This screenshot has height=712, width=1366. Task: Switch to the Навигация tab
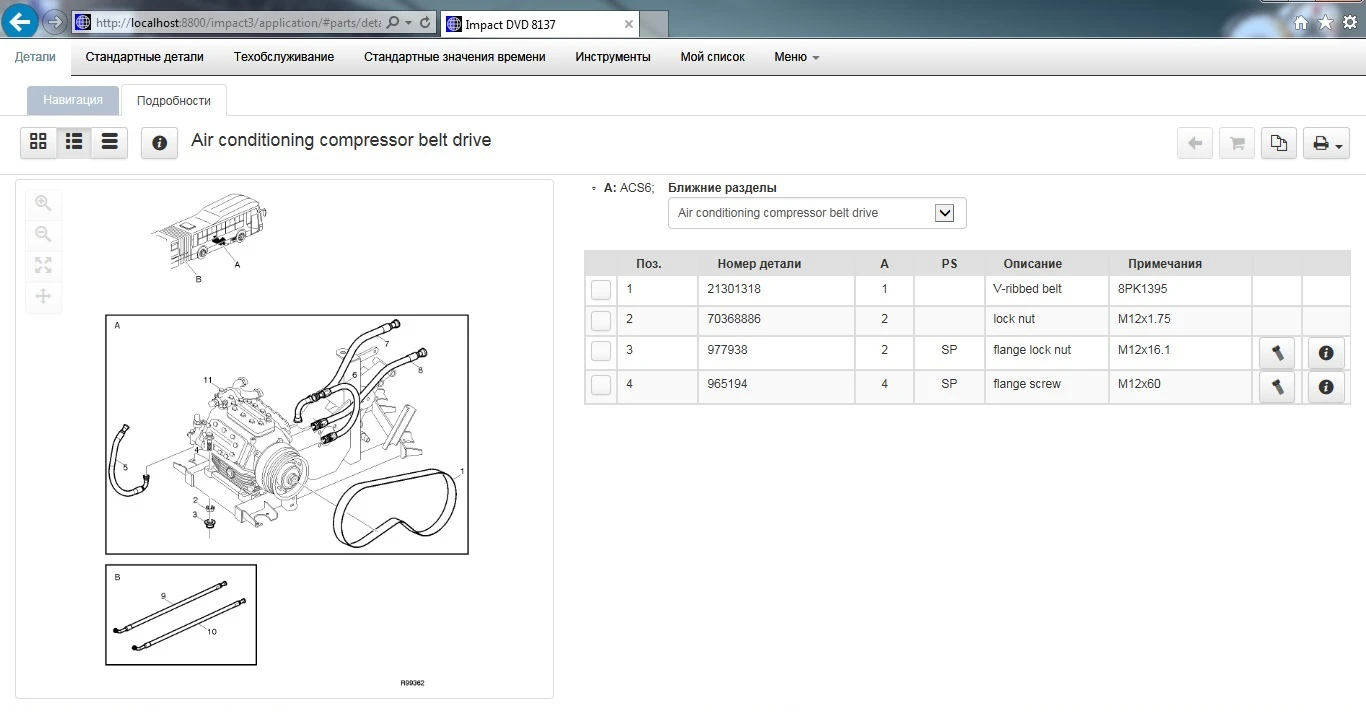tap(73, 100)
